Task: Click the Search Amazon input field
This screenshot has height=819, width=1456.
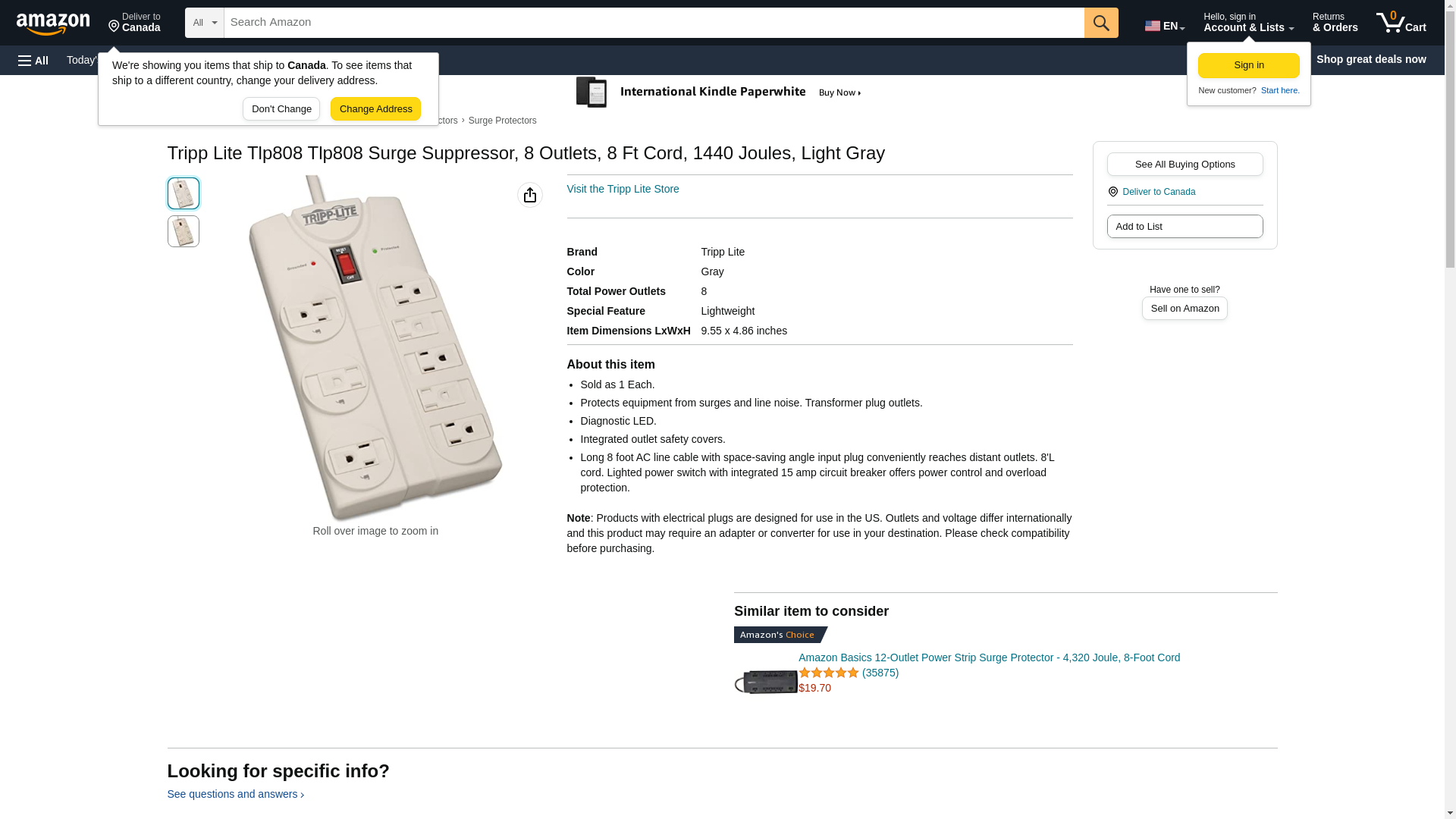Action: click(654, 23)
